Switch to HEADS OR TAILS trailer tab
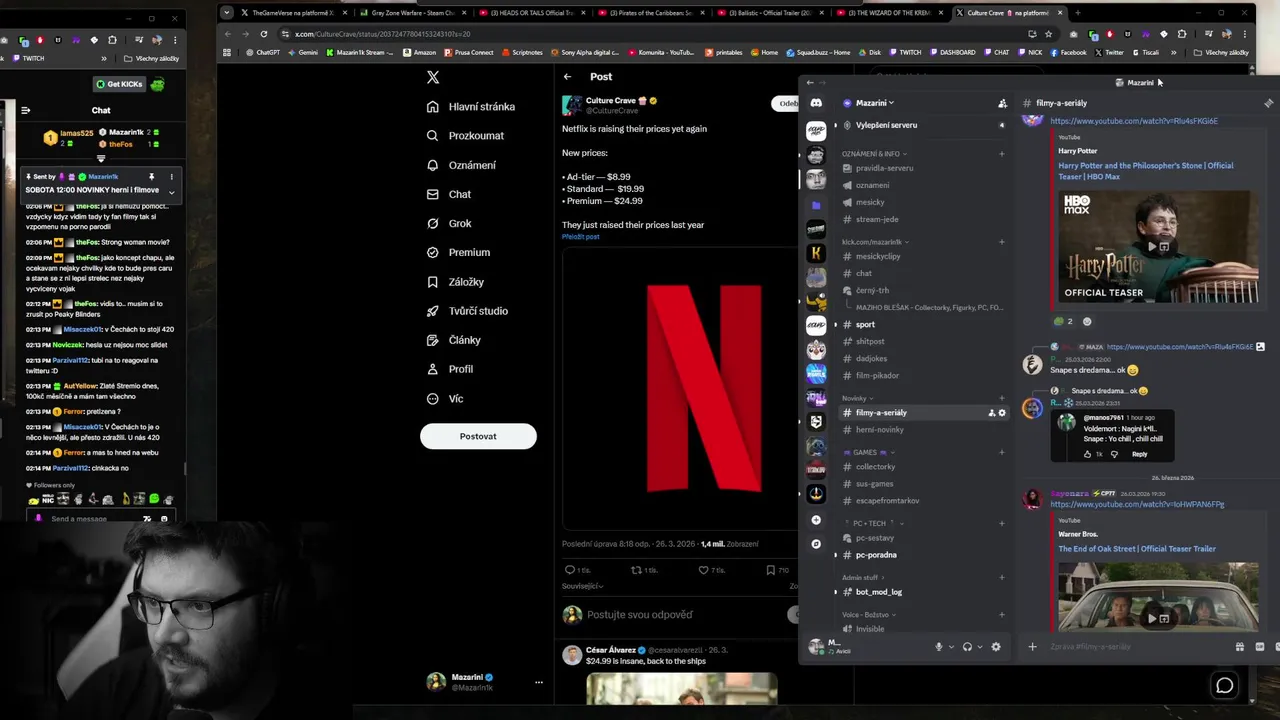 531,13
